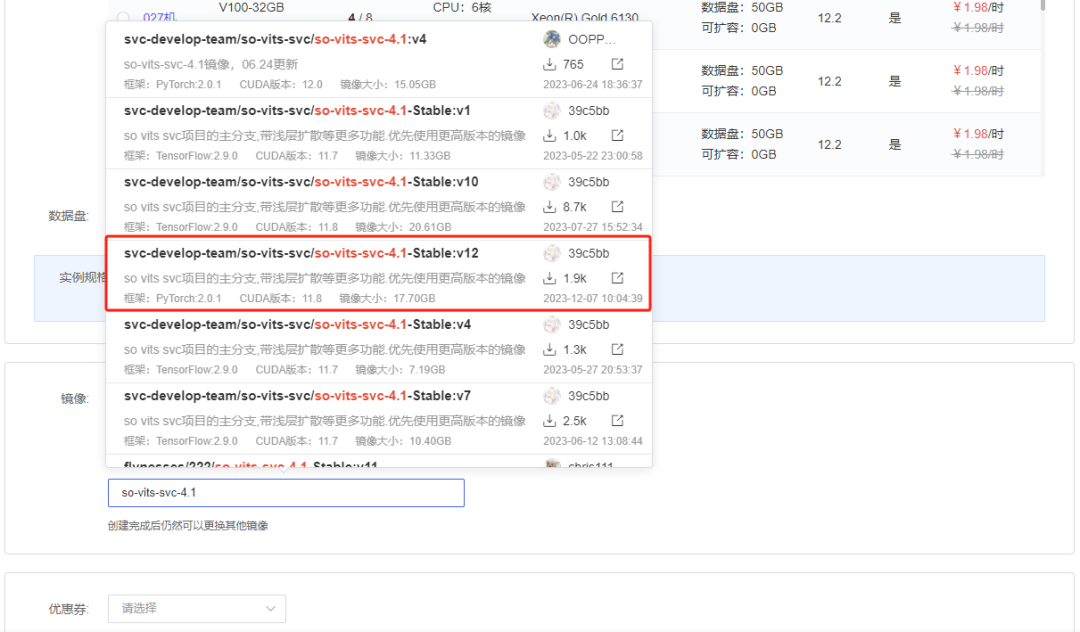This screenshot has height=632, width=1080.
Task: Select image so-vits-svc-4.1-Stable:v12
Action: coord(379,275)
